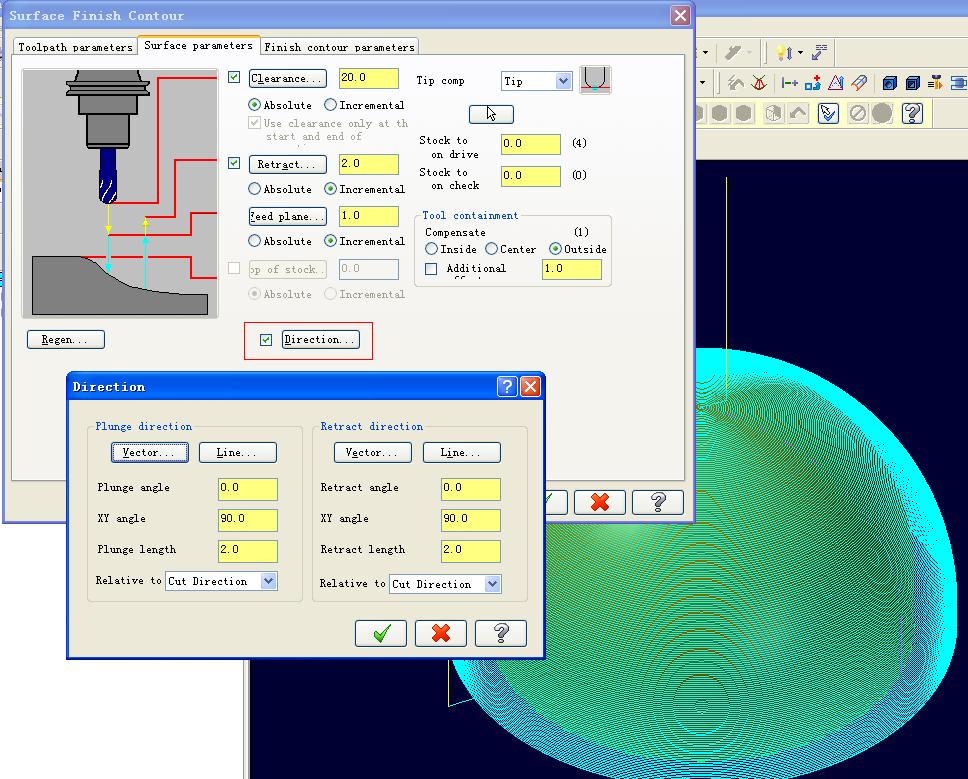Expand the dropdown arrow beside the light bulb
Viewport: 968px width, 779px height.
(800, 52)
